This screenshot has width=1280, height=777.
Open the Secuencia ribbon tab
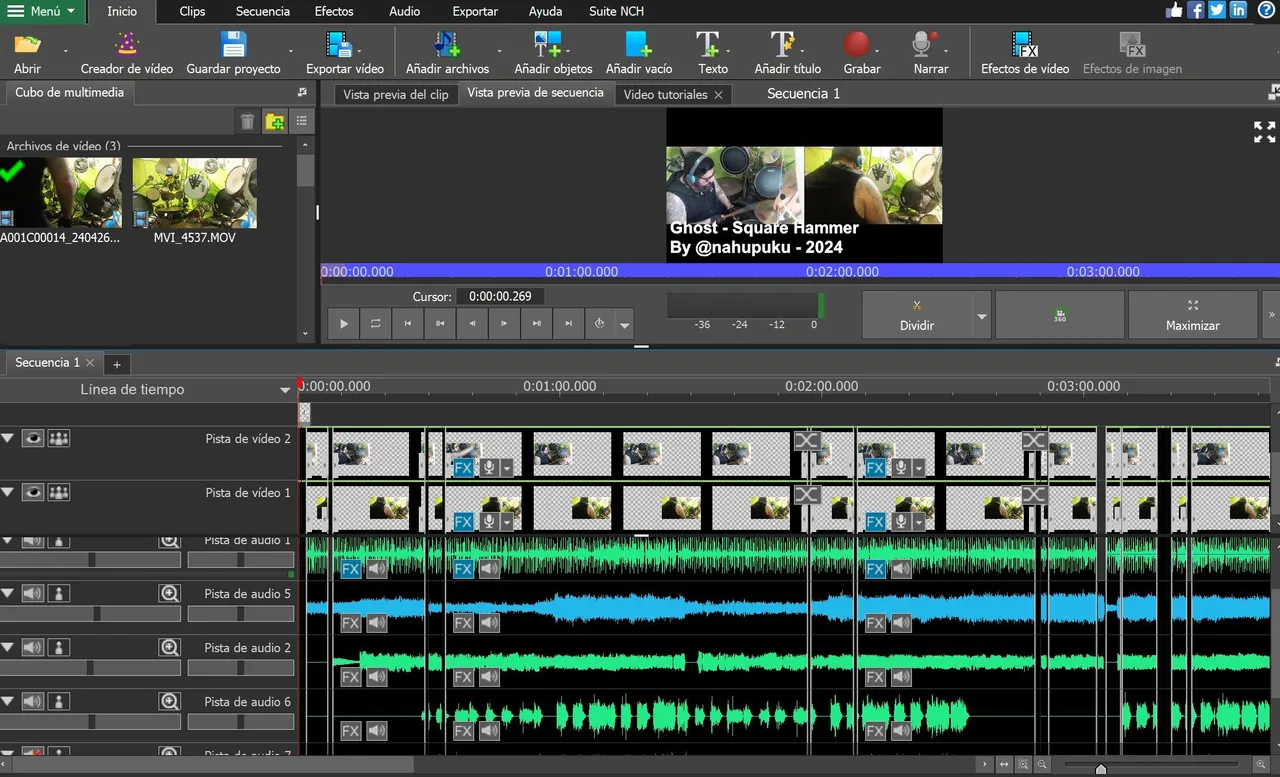tap(263, 11)
